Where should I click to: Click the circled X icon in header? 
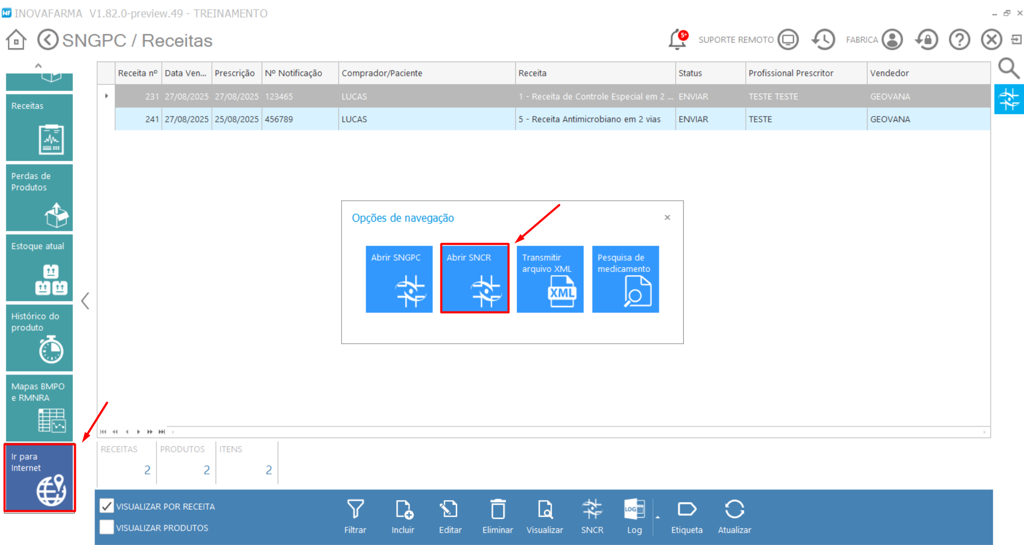[991, 40]
